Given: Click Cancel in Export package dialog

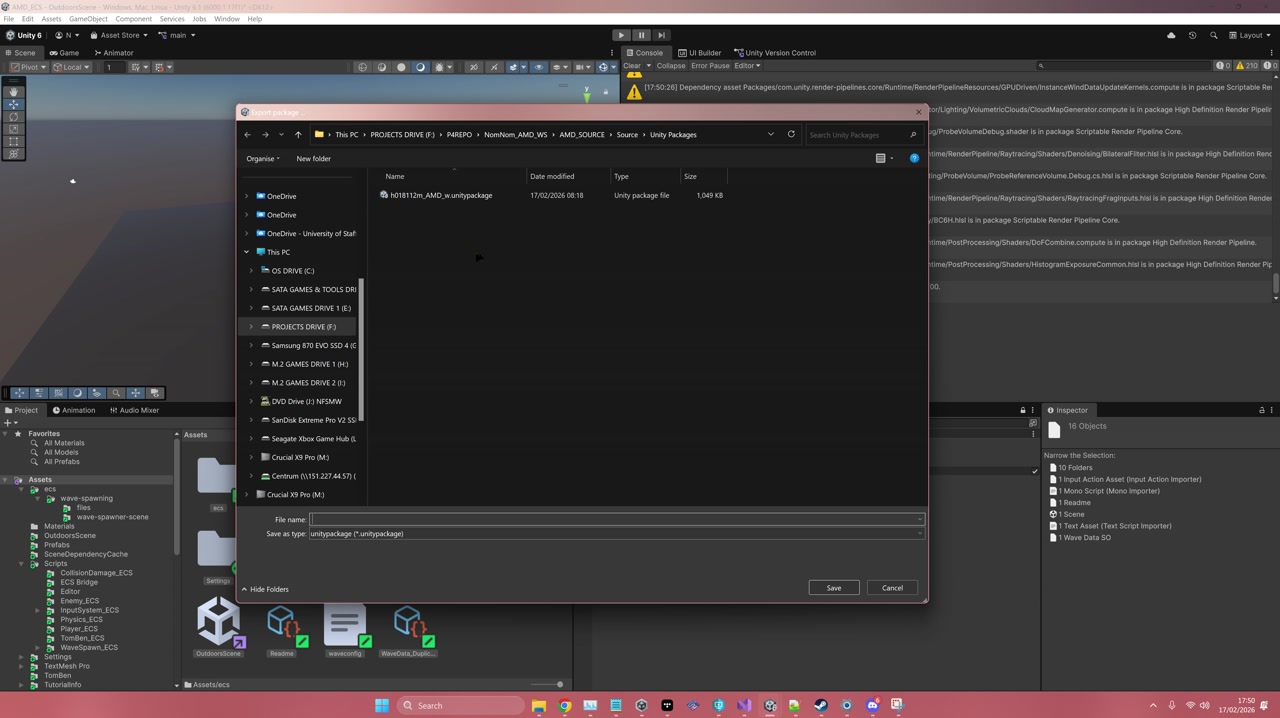Looking at the screenshot, I should coord(892,588).
